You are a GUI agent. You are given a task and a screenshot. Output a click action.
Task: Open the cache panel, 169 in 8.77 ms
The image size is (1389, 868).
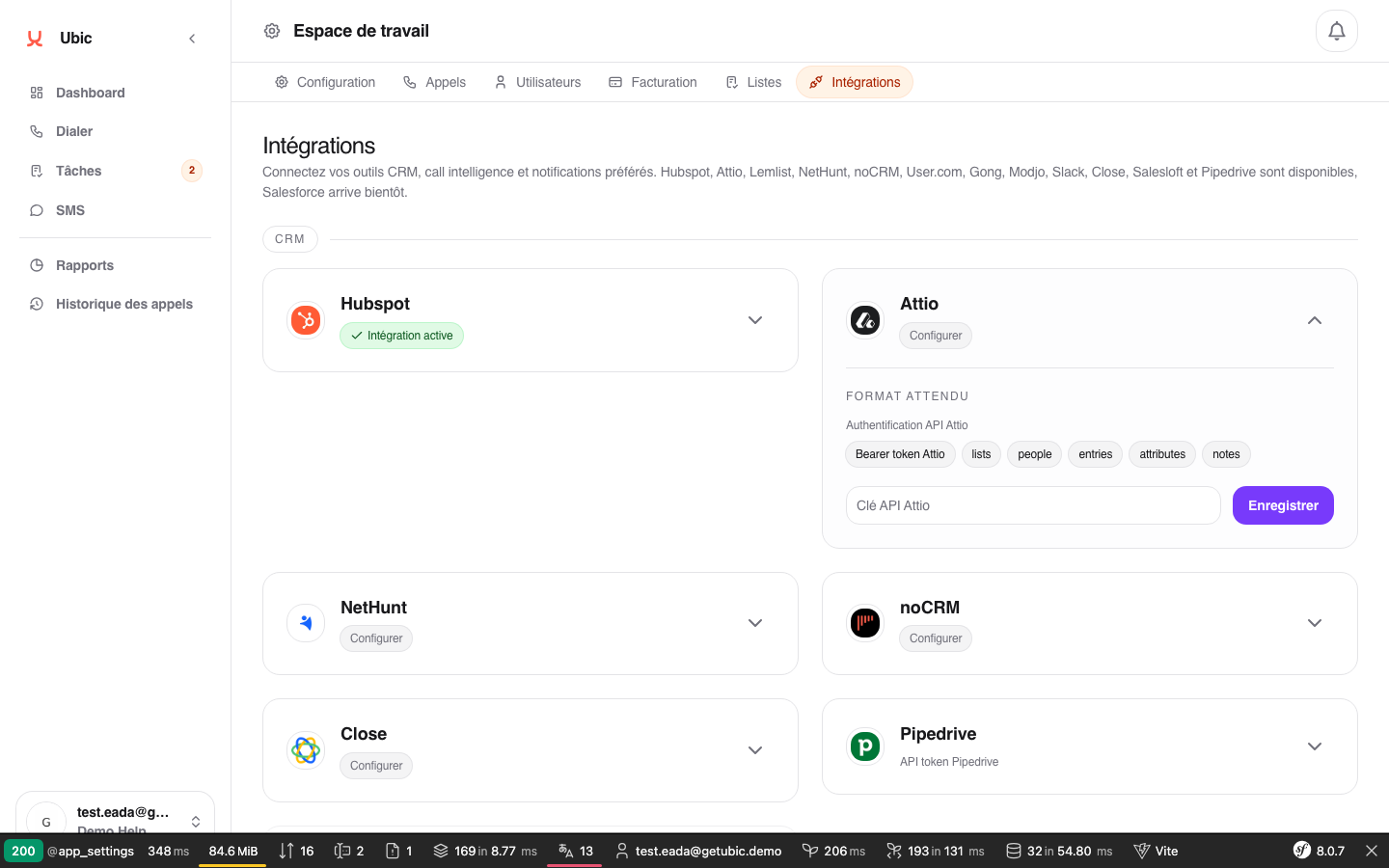pyautogui.click(x=484, y=851)
